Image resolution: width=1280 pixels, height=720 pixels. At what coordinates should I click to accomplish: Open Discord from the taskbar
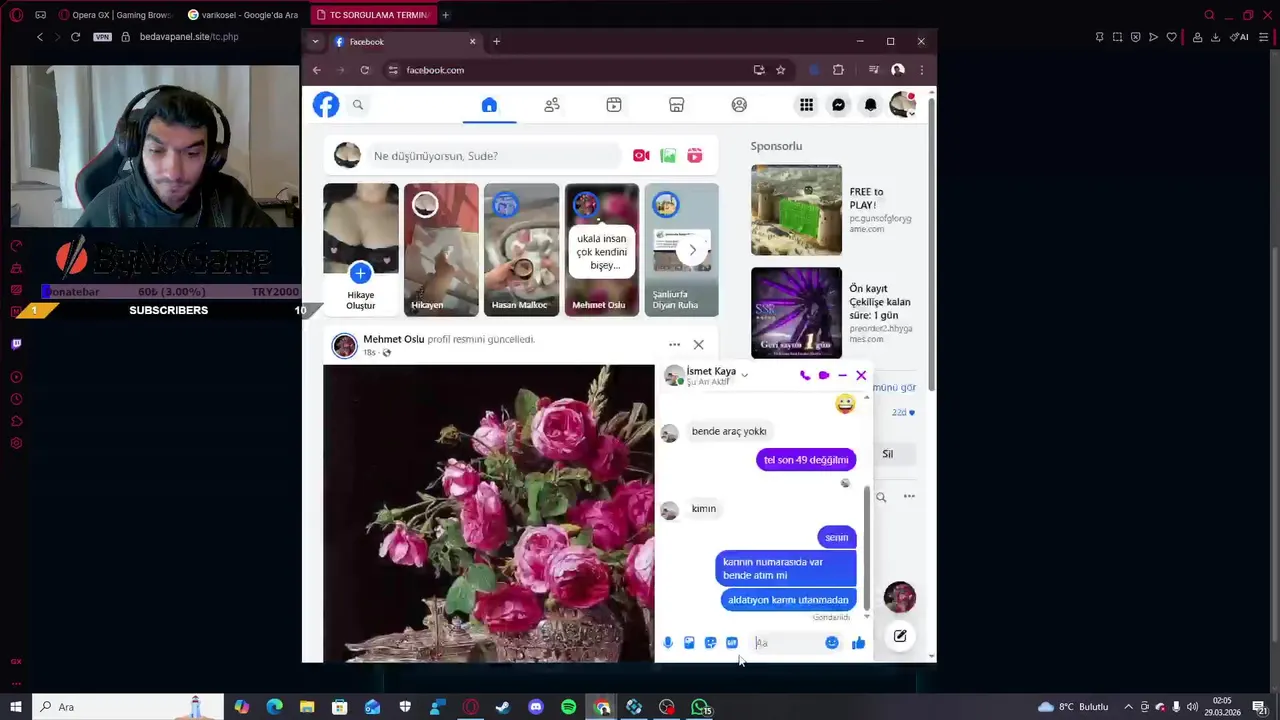(536, 707)
